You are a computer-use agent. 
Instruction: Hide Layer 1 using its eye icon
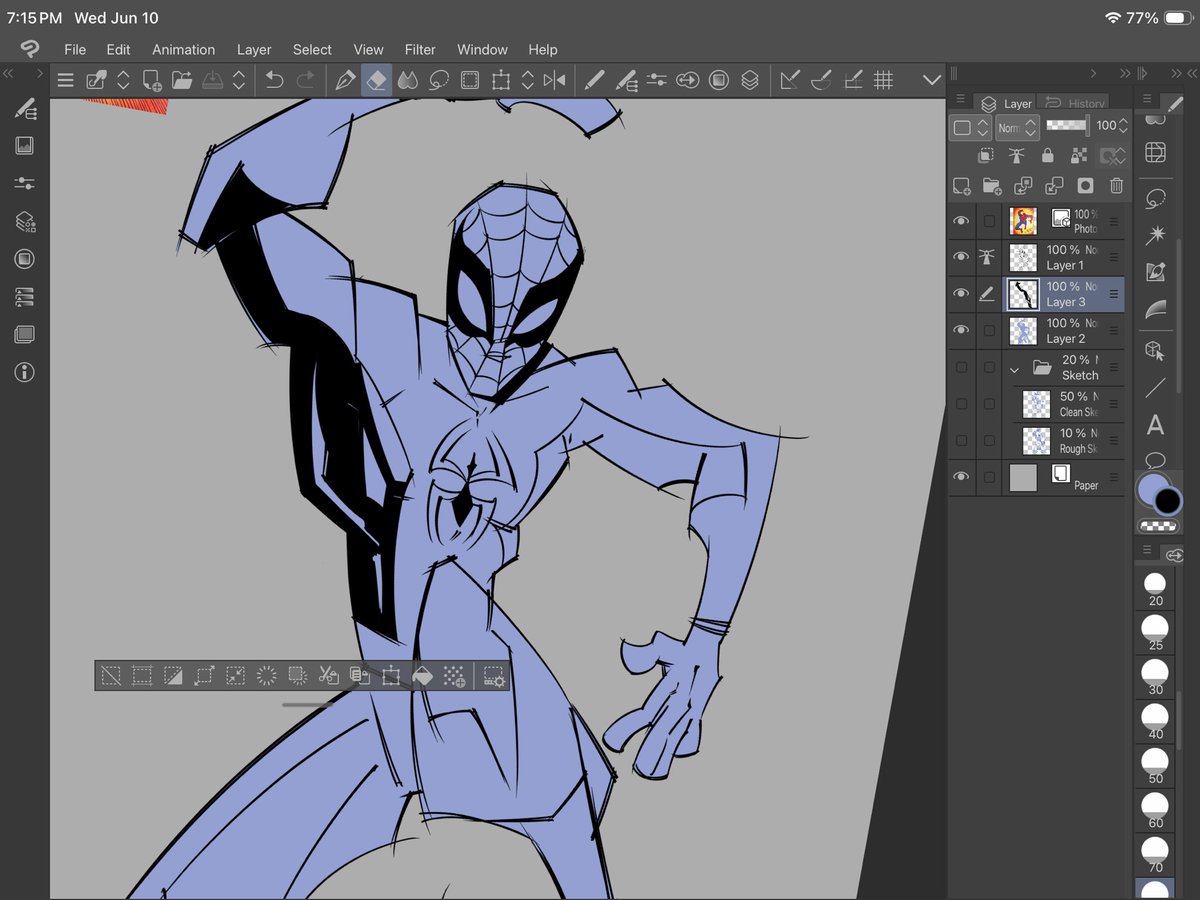[961, 257]
